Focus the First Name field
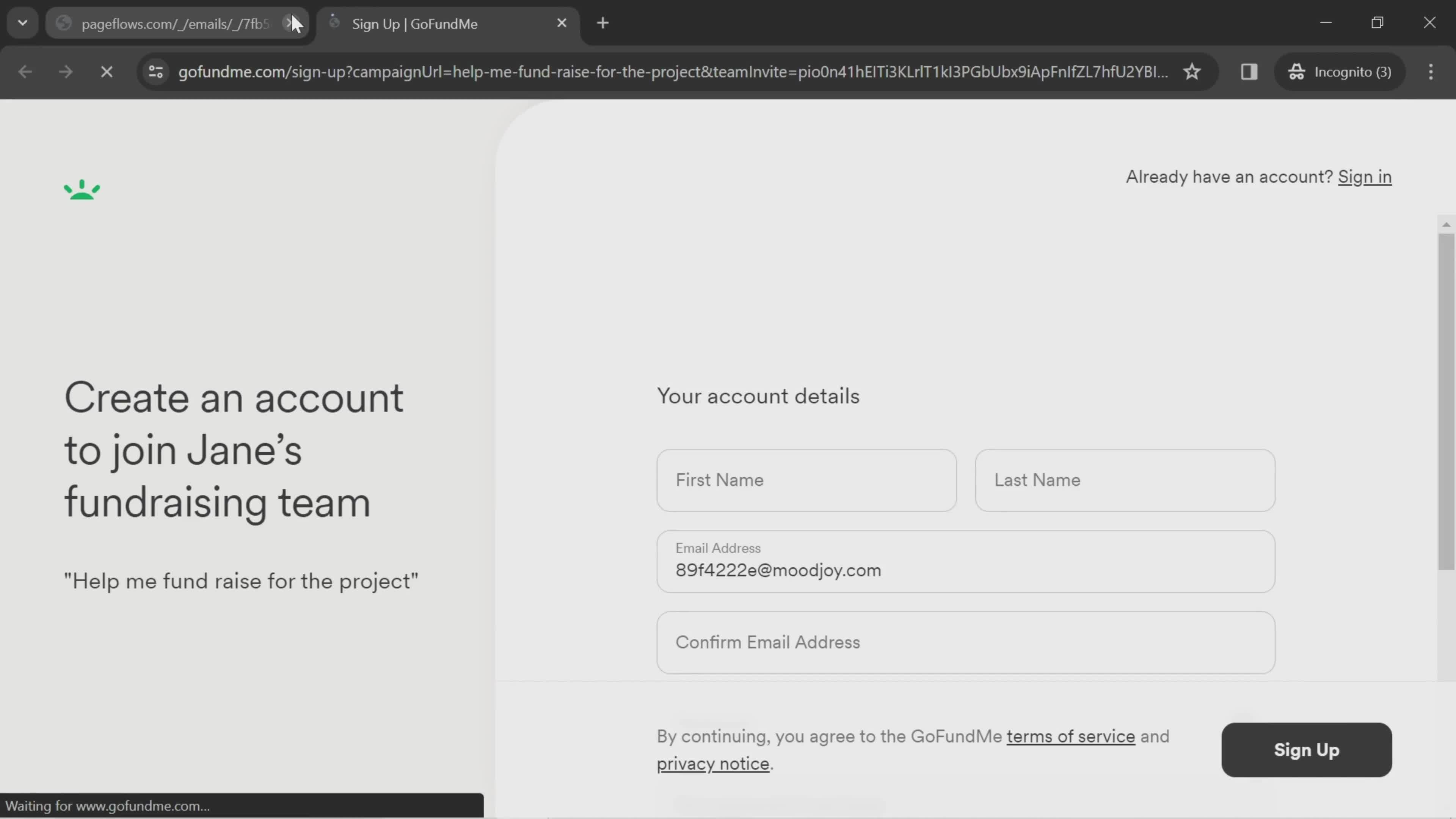 pyautogui.click(x=806, y=480)
